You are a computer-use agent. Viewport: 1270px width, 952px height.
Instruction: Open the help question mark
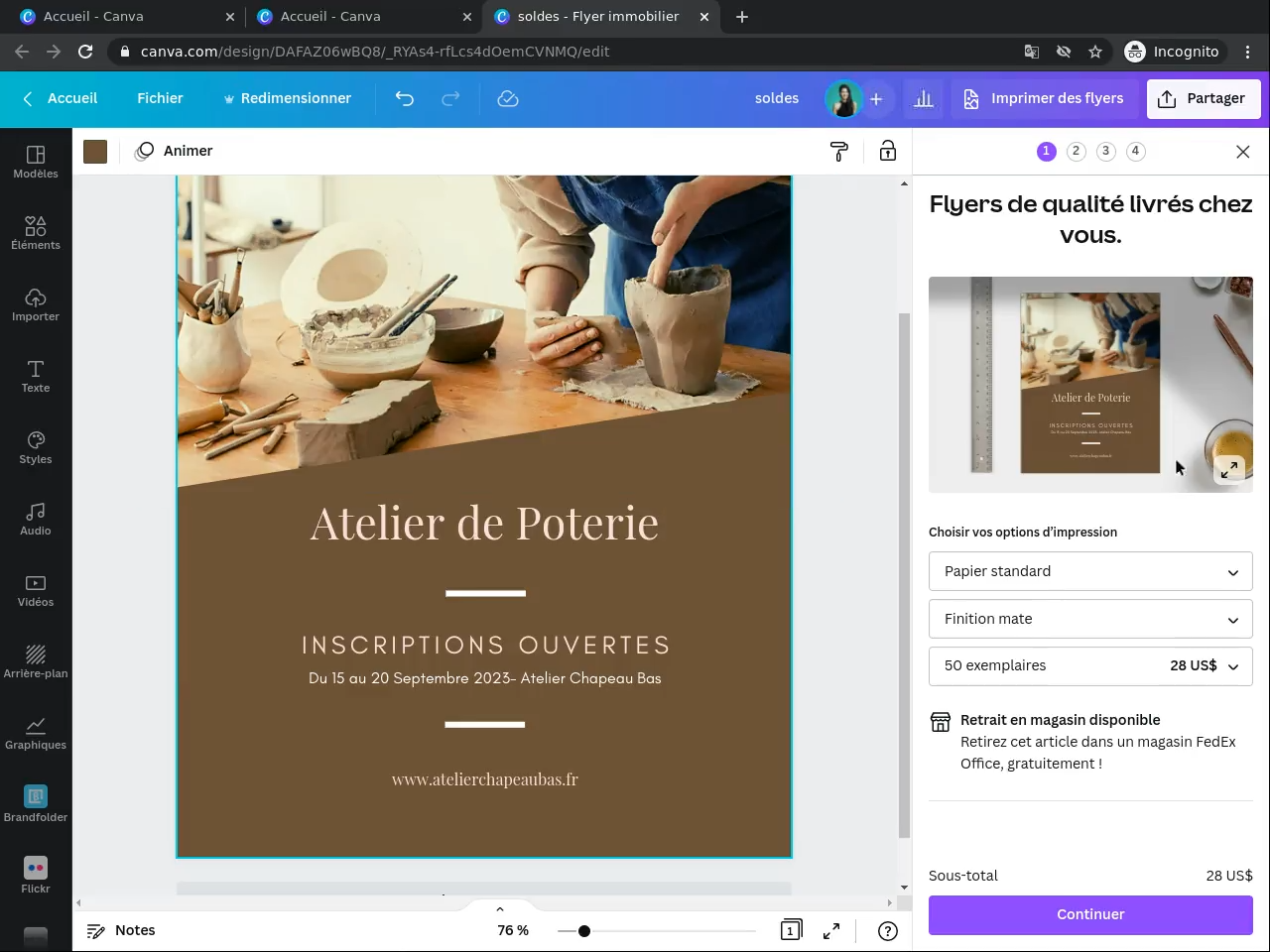(x=888, y=930)
